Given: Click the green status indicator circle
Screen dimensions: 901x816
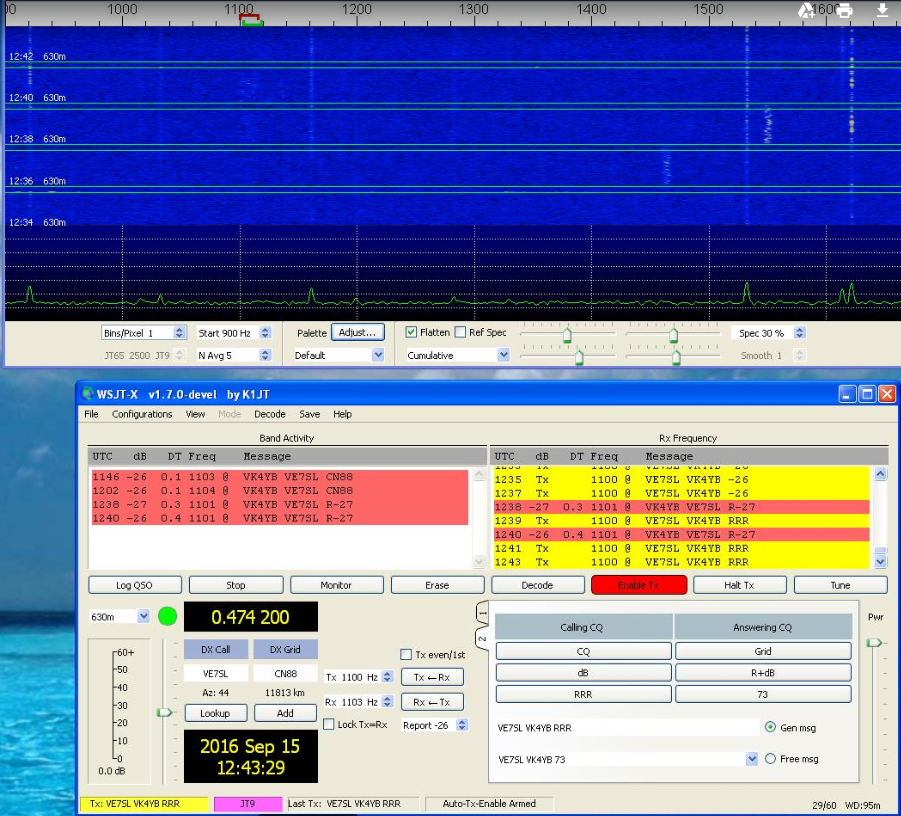Looking at the screenshot, I should [x=167, y=616].
